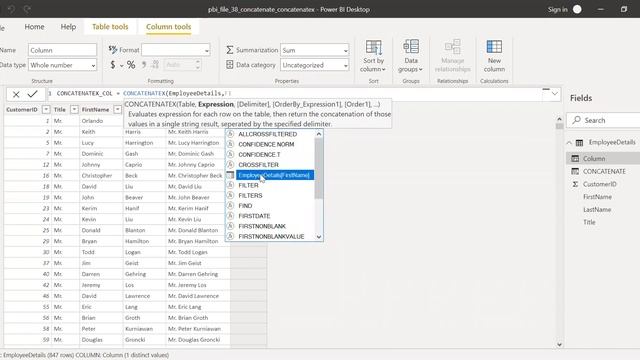
Task: Click the Search magnifier icon in Fields
Action: click(576, 120)
